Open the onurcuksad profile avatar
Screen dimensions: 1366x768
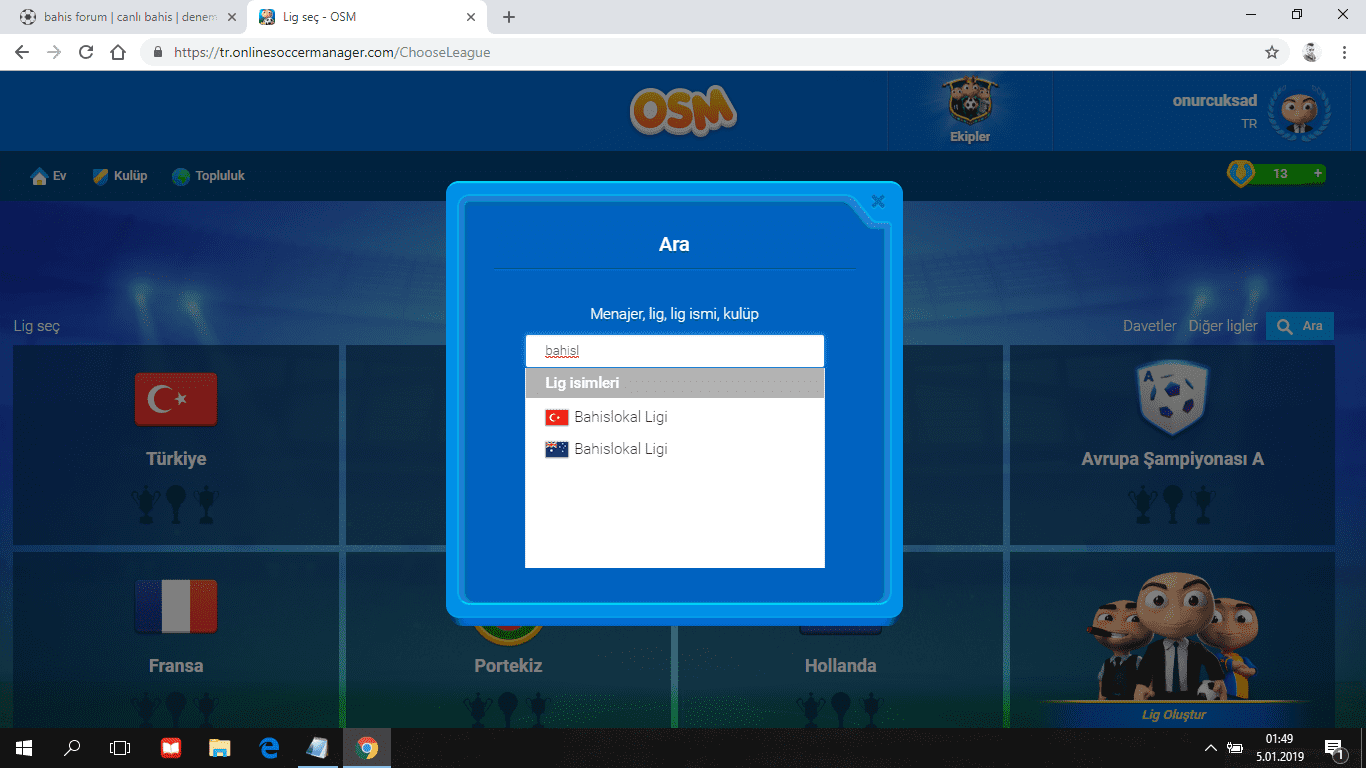1300,111
